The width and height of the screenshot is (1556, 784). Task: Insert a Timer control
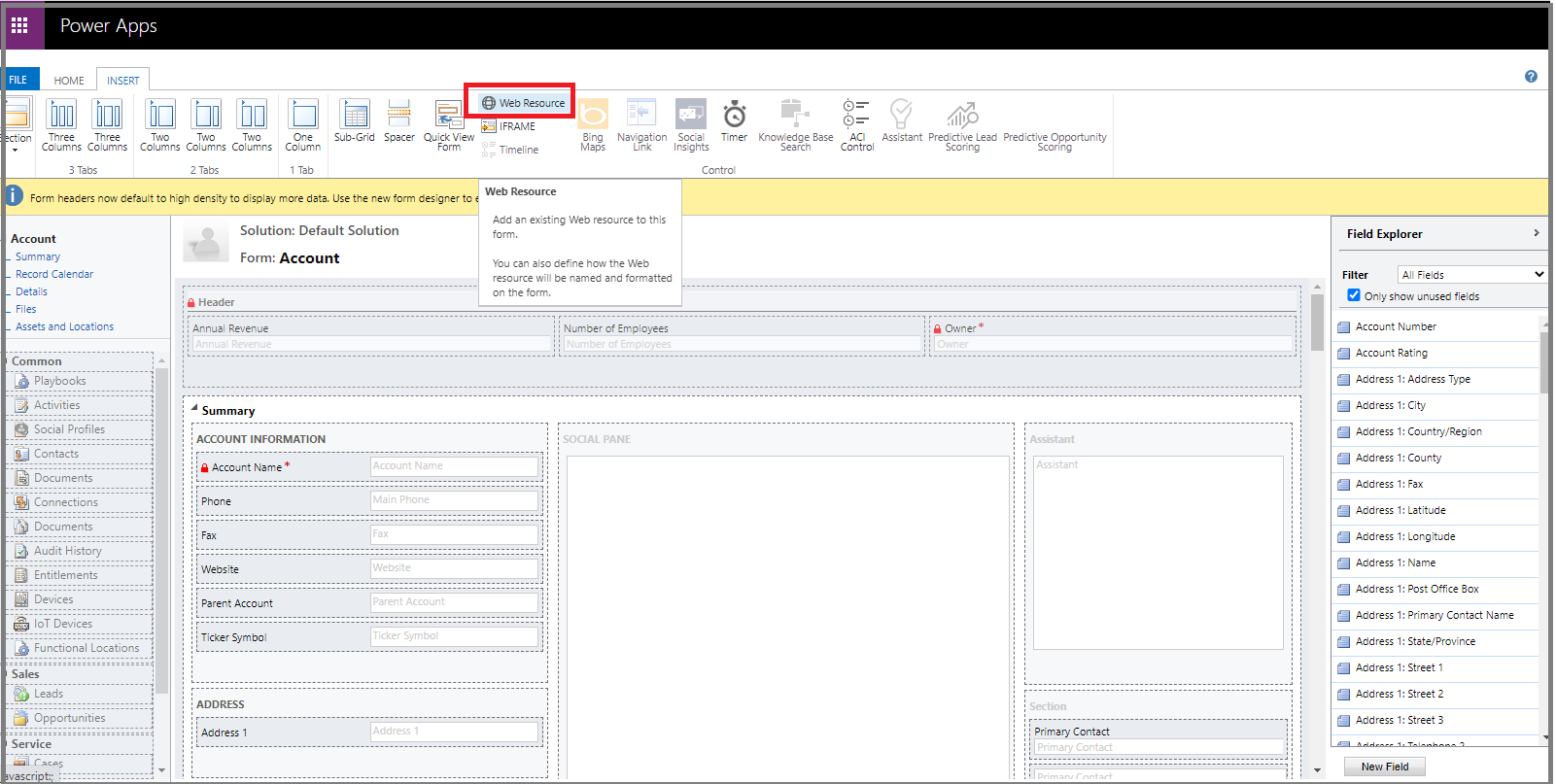click(734, 121)
